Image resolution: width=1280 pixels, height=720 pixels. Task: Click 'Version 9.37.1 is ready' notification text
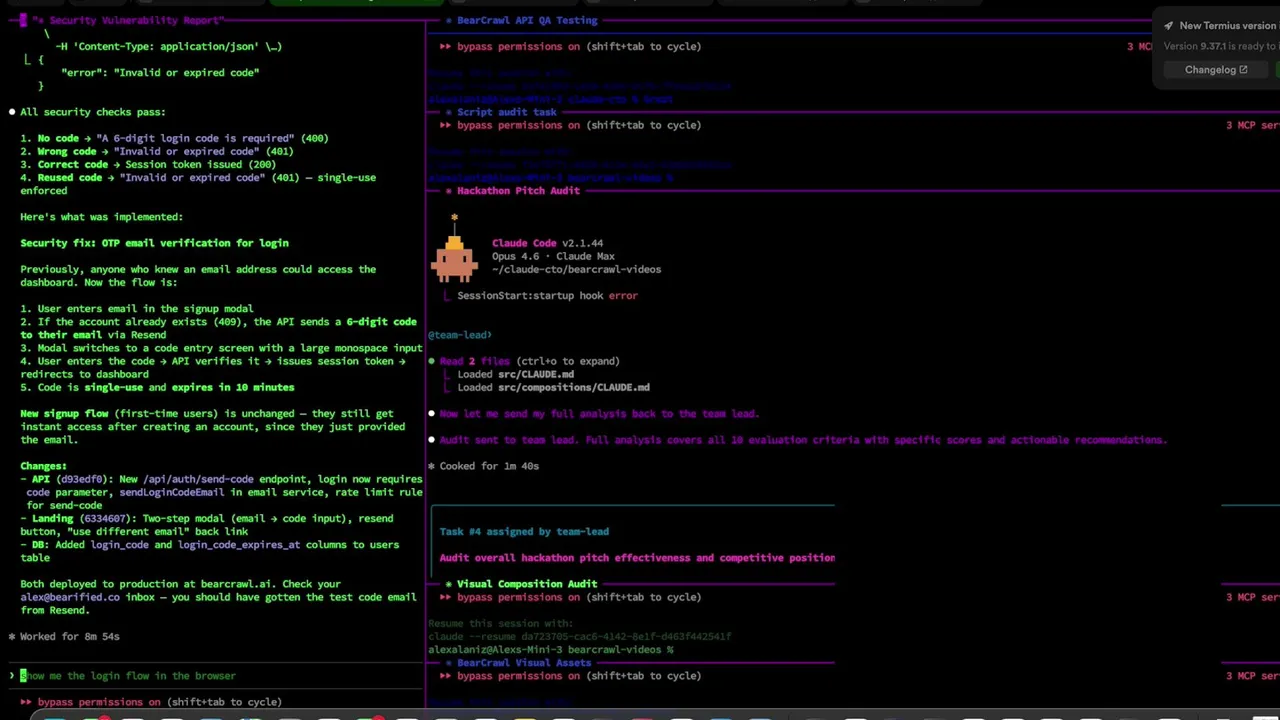click(x=1221, y=46)
